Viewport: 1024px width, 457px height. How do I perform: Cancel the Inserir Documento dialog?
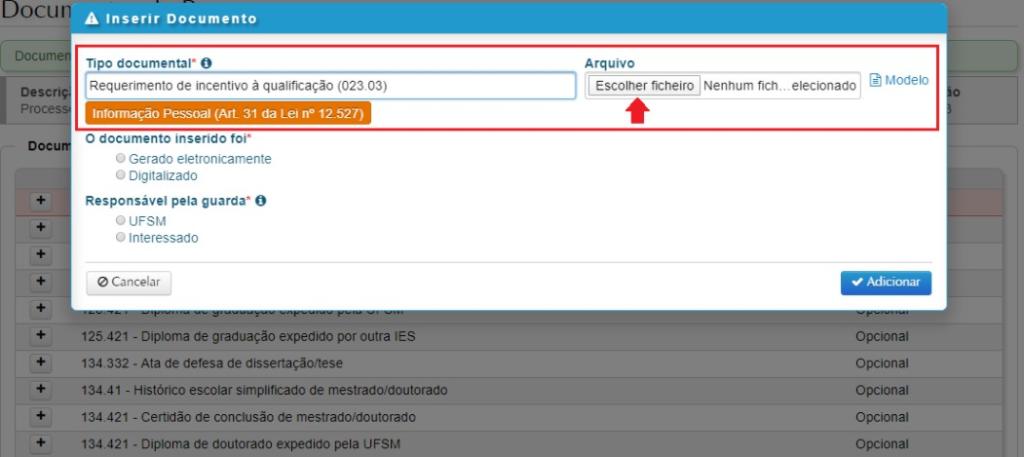click(x=129, y=283)
